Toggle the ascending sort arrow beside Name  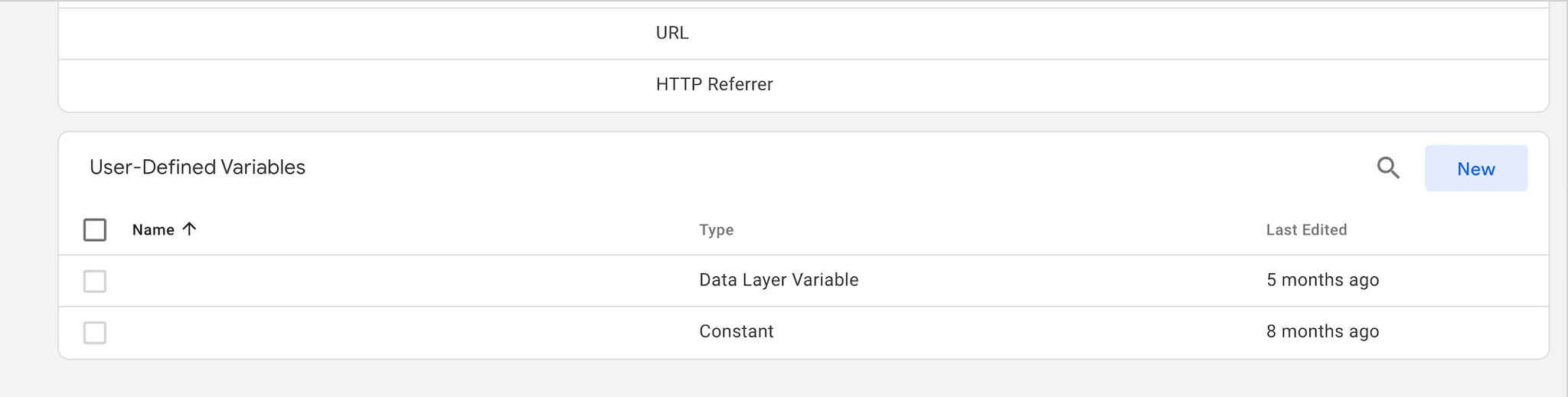(190, 229)
